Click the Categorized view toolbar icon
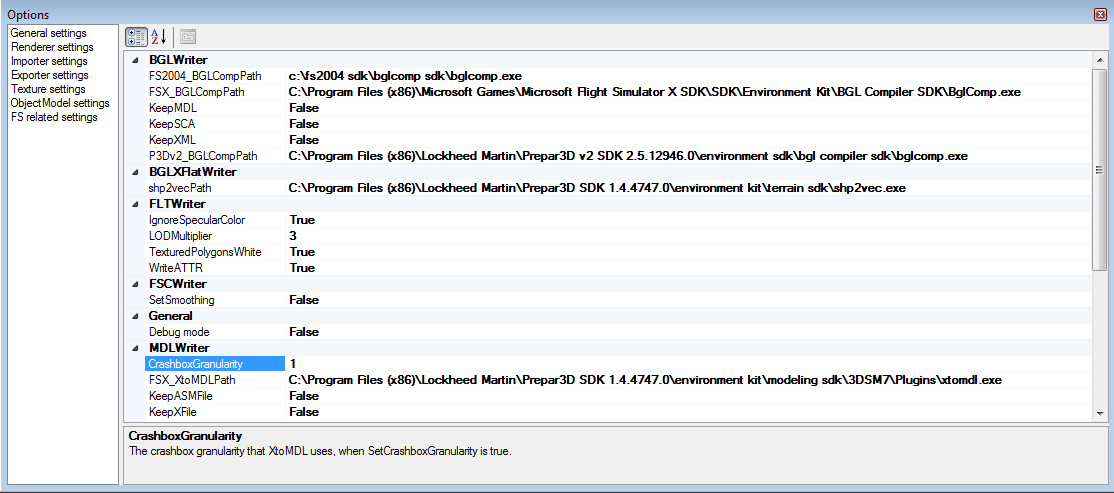The height and width of the screenshot is (493, 1114). click(136, 37)
